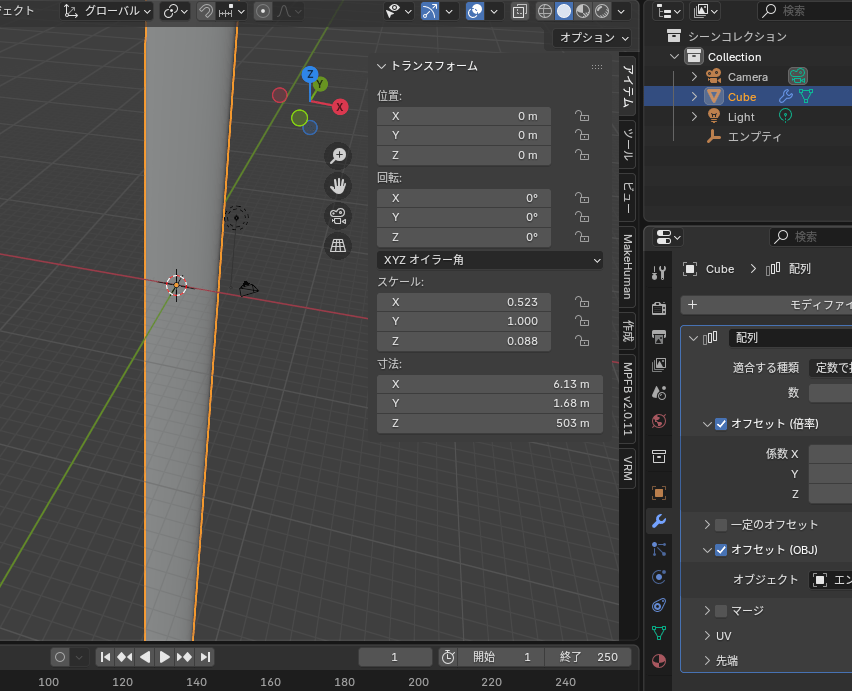Enable the マージ checkbox

(721, 611)
